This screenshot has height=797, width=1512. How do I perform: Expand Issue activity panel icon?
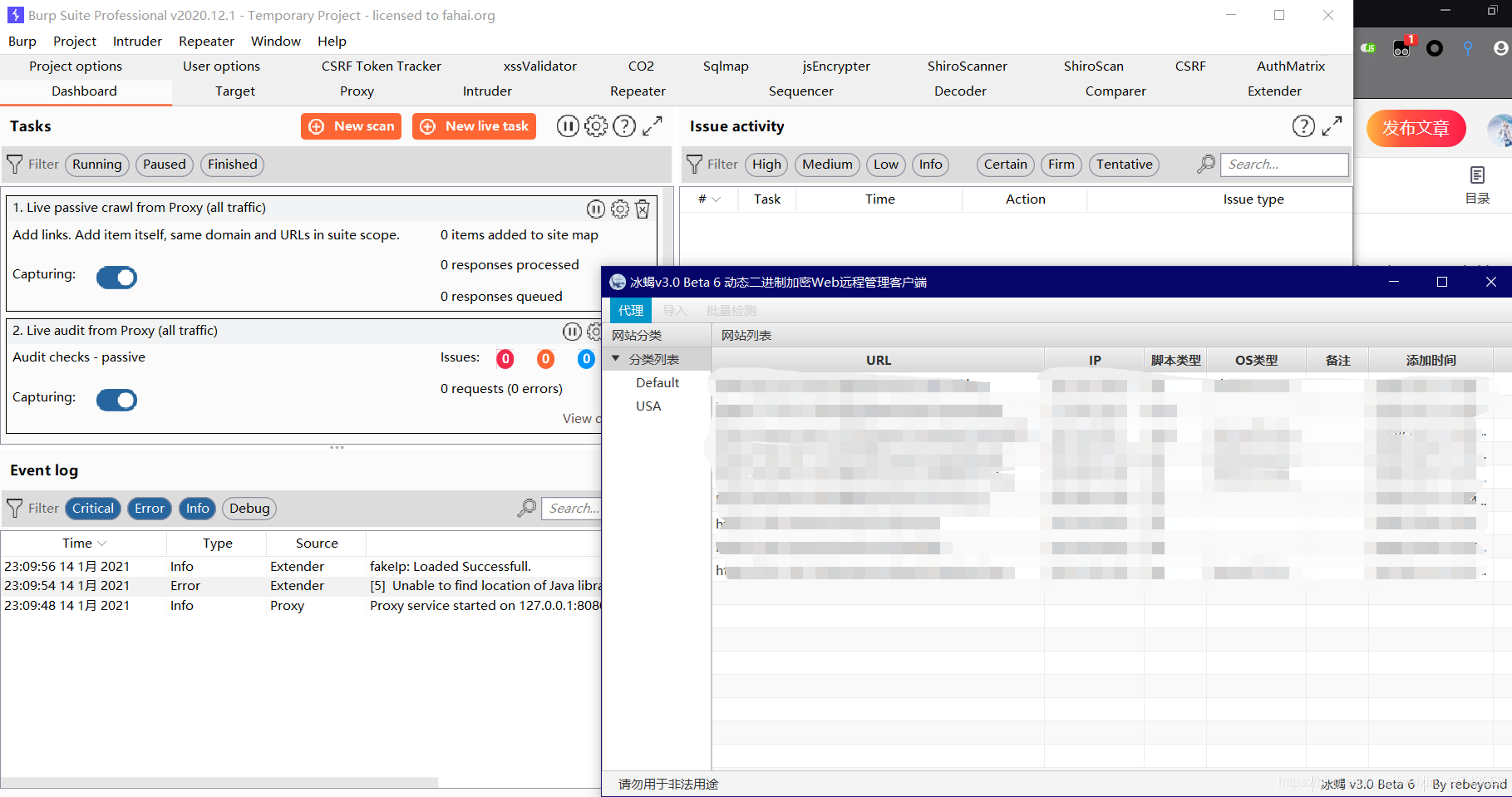click(1332, 126)
